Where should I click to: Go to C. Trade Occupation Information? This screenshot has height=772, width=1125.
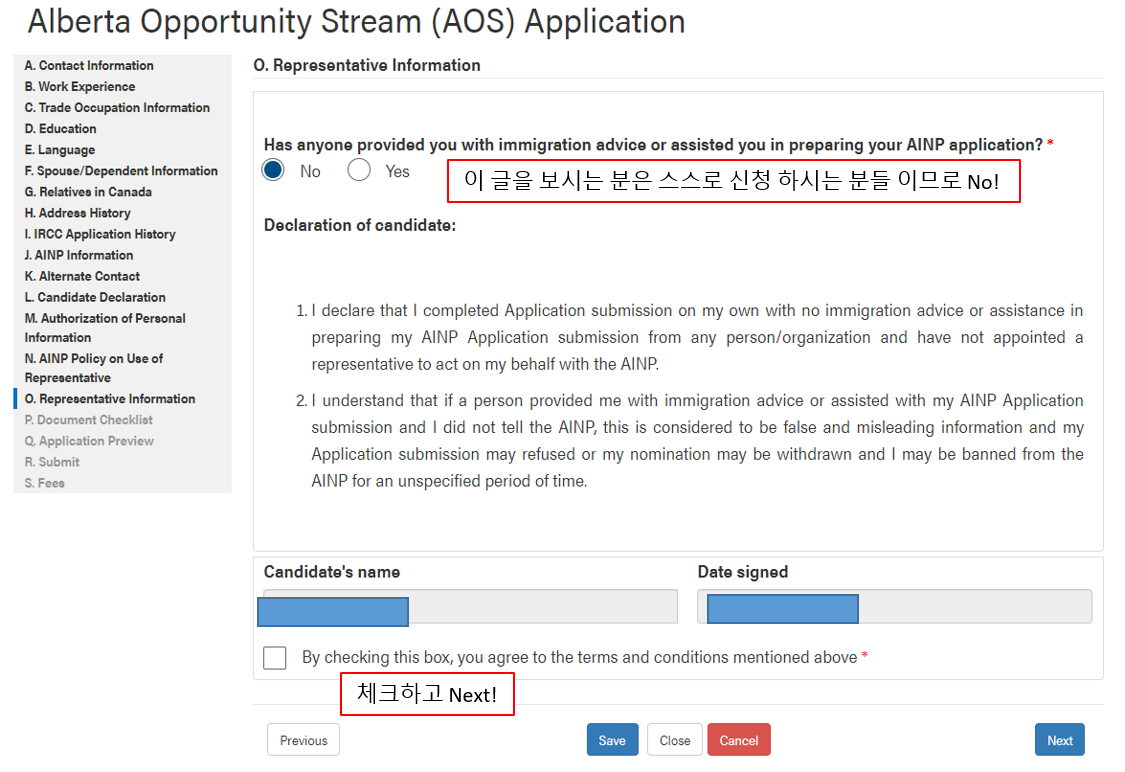pos(117,108)
